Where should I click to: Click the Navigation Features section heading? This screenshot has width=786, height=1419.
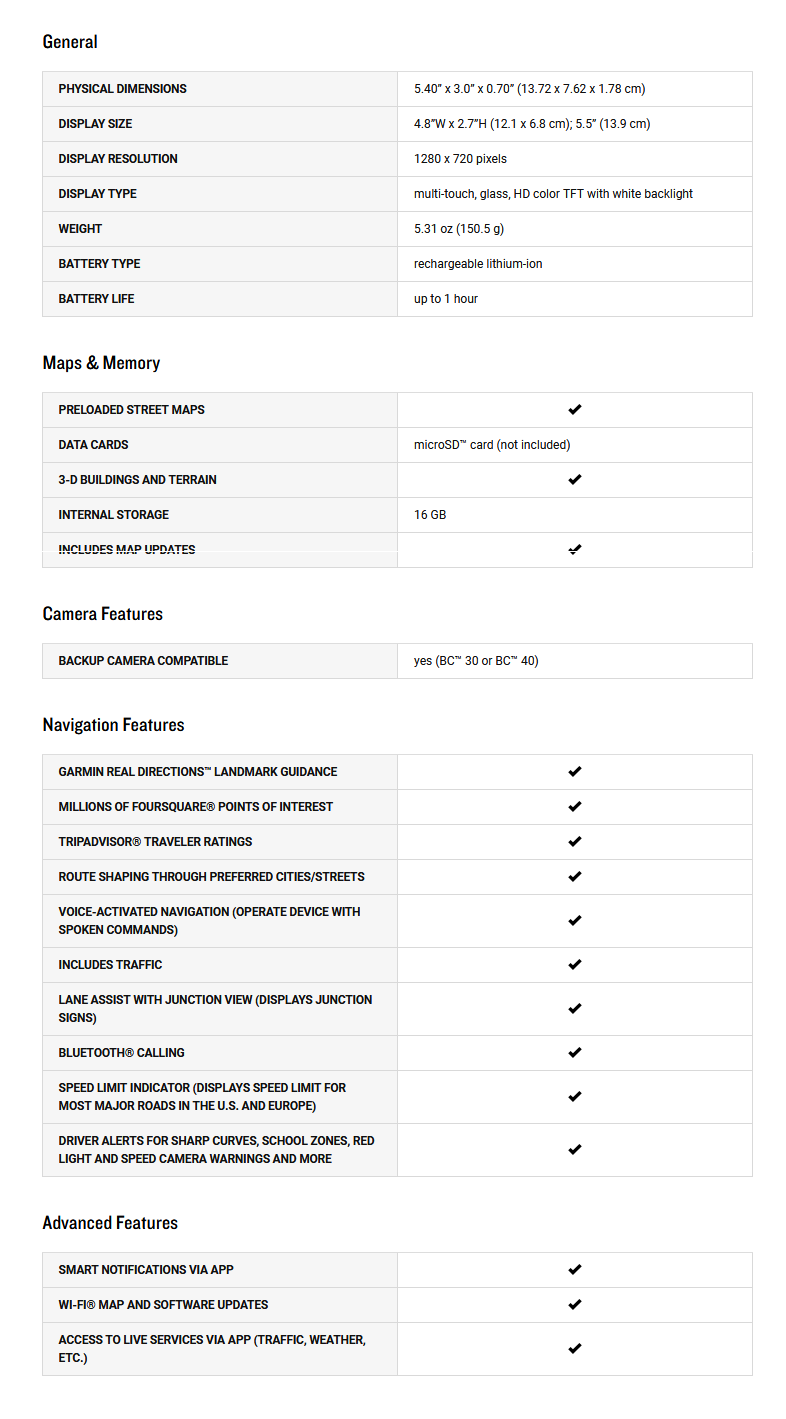click(x=114, y=725)
